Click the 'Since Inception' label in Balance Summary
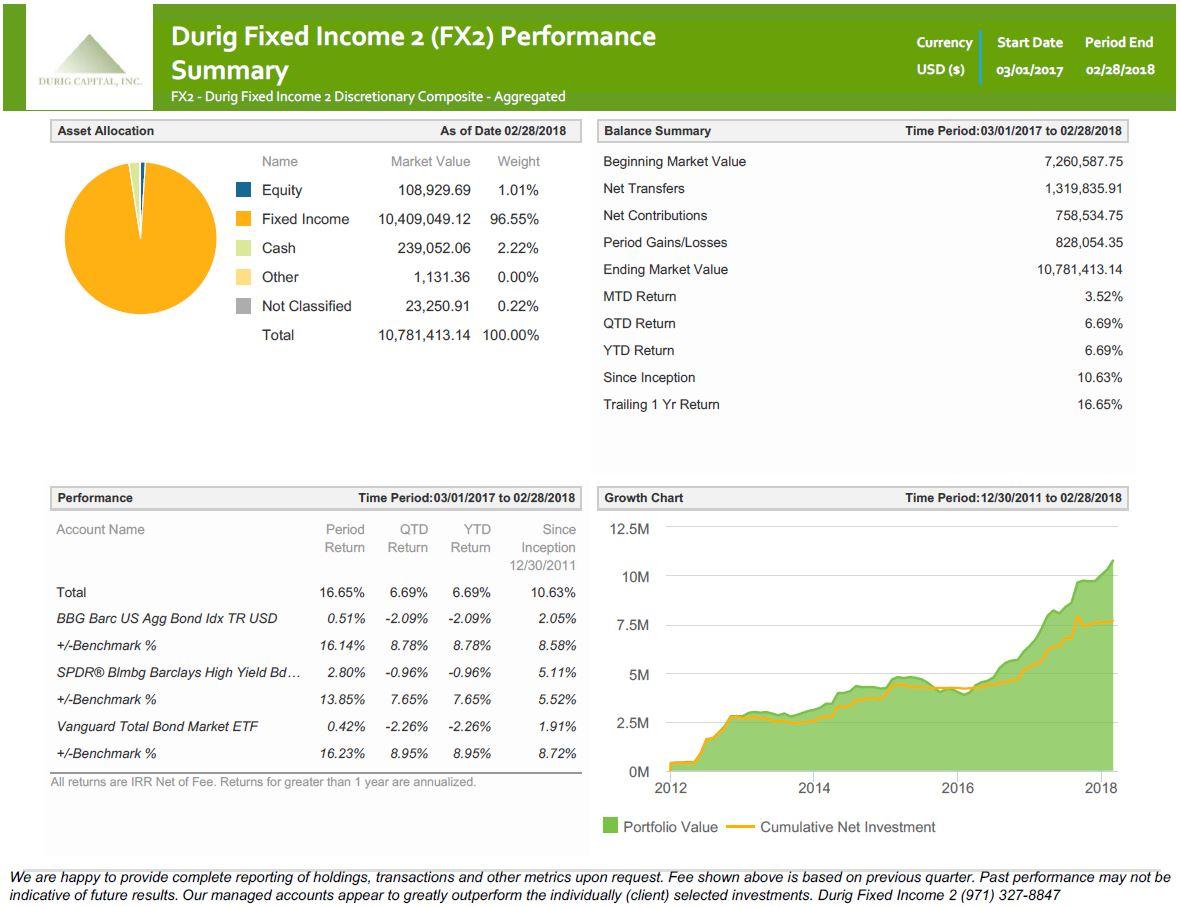Image resolution: width=1180 pixels, height=907 pixels. click(x=649, y=377)
